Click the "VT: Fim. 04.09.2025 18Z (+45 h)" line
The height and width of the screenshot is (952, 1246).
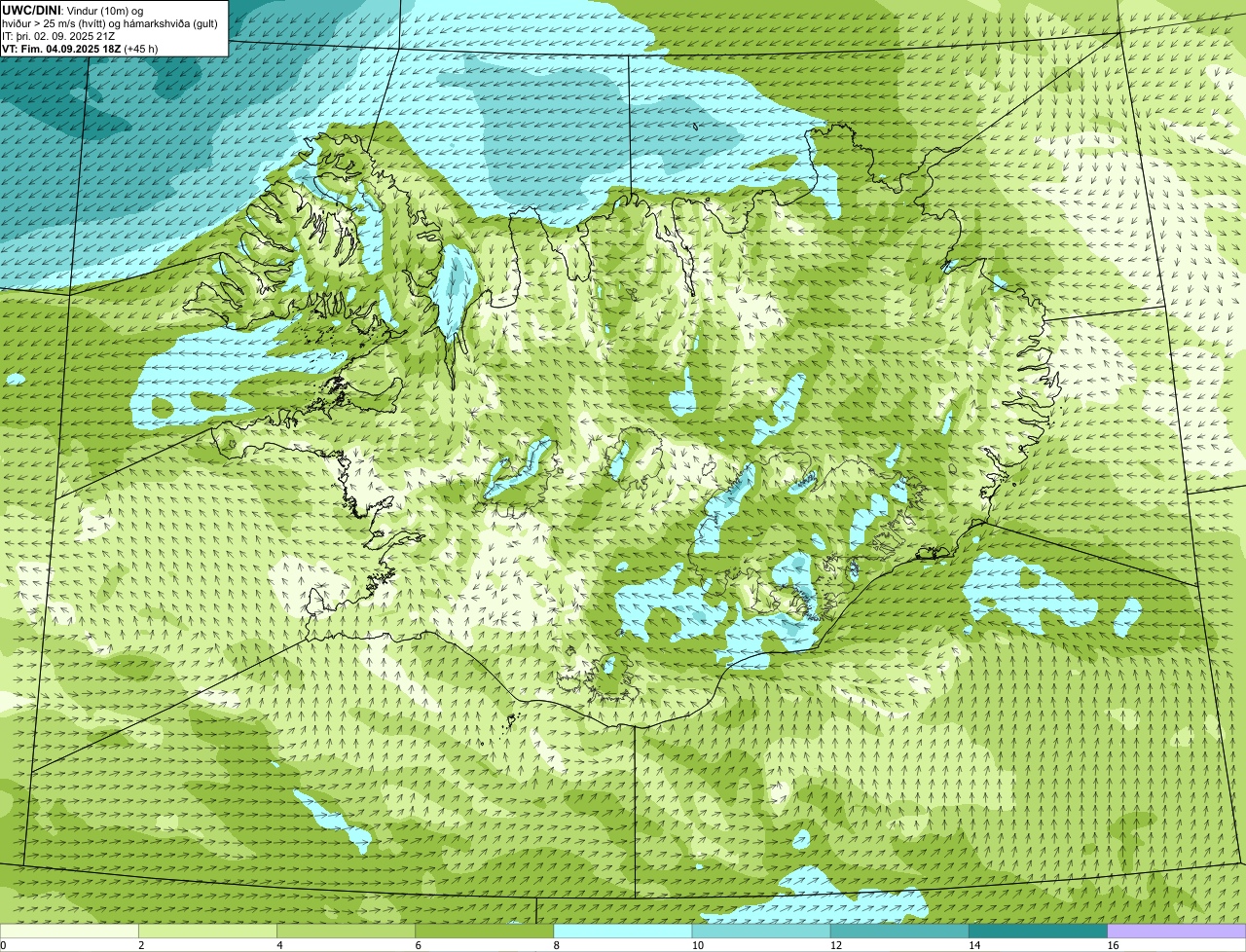pos(80,49)
